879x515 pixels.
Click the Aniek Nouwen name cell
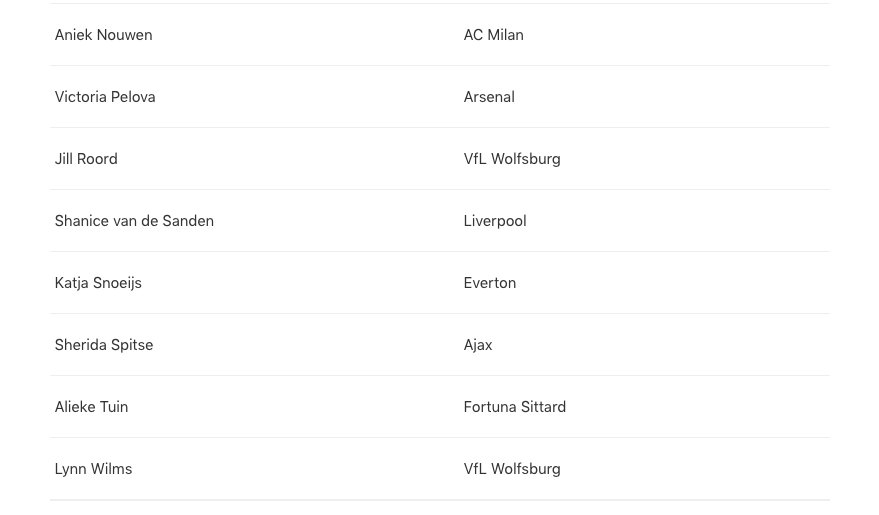click(103, 35)
